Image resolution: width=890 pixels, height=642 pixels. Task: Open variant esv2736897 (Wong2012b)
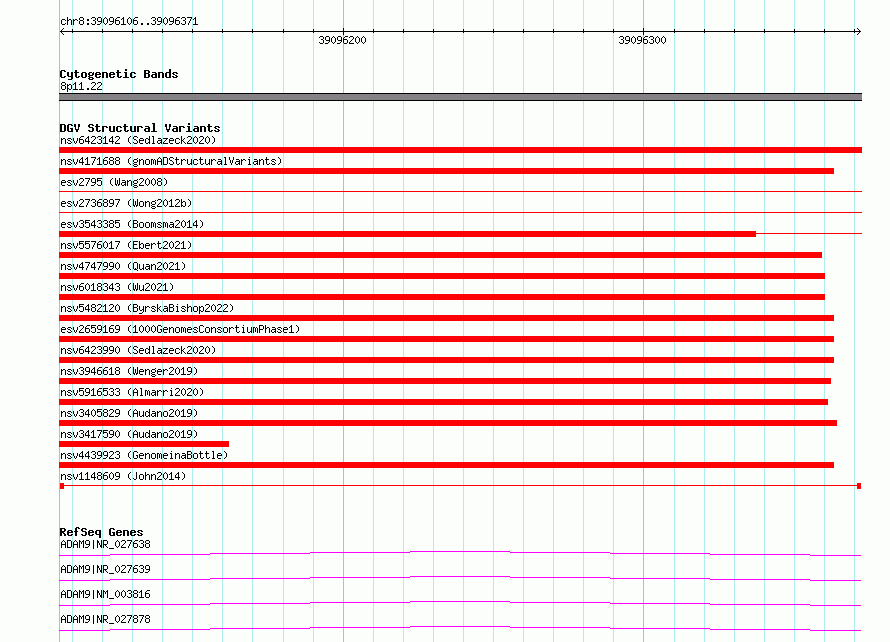pos(126,203)
